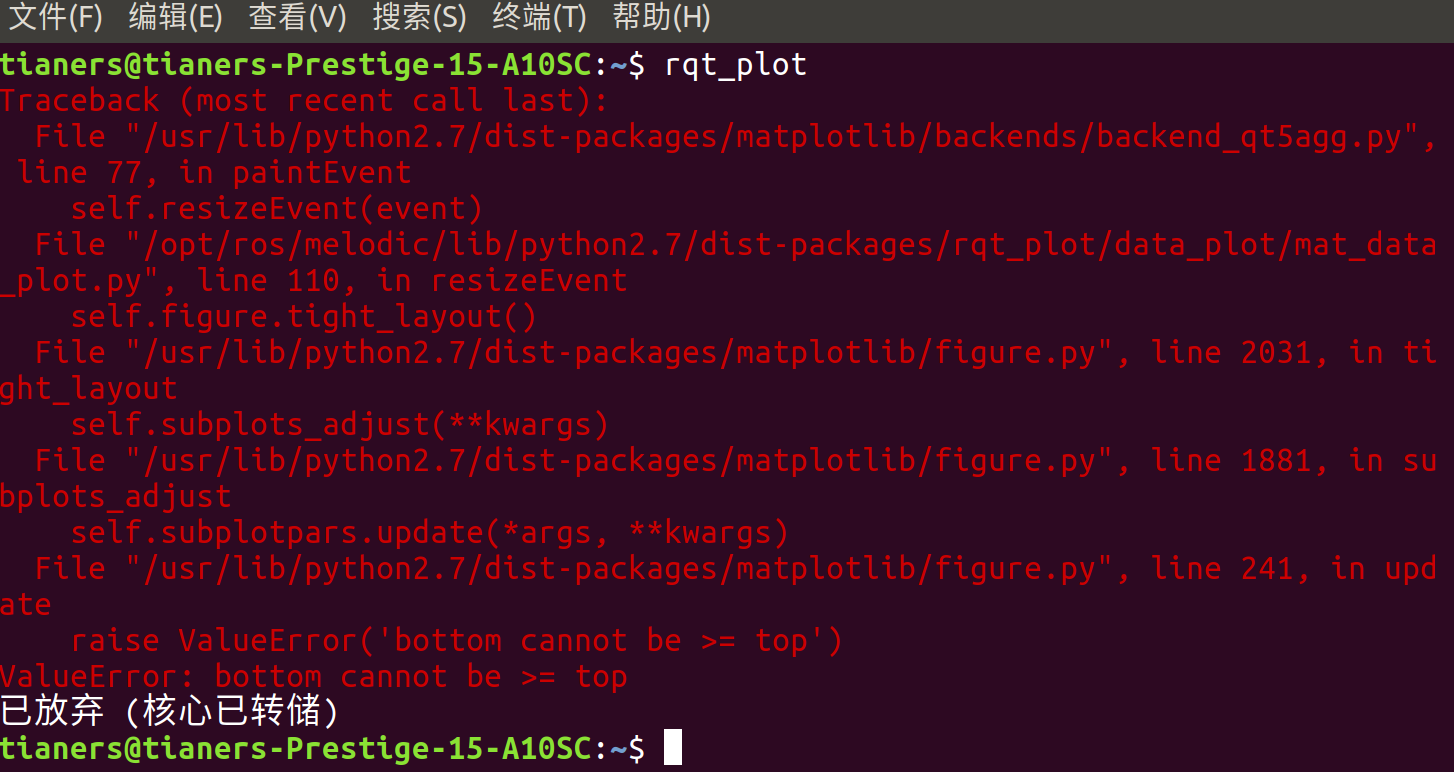The image size is (1454, 772).
Task: Open the 文件(F) menu
Action: [55, 17]
